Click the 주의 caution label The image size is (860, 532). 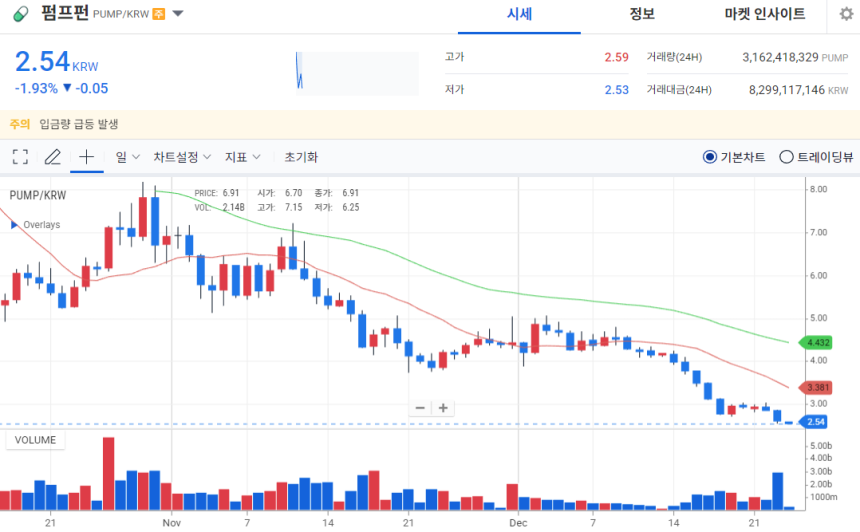[x=20, y=124]
